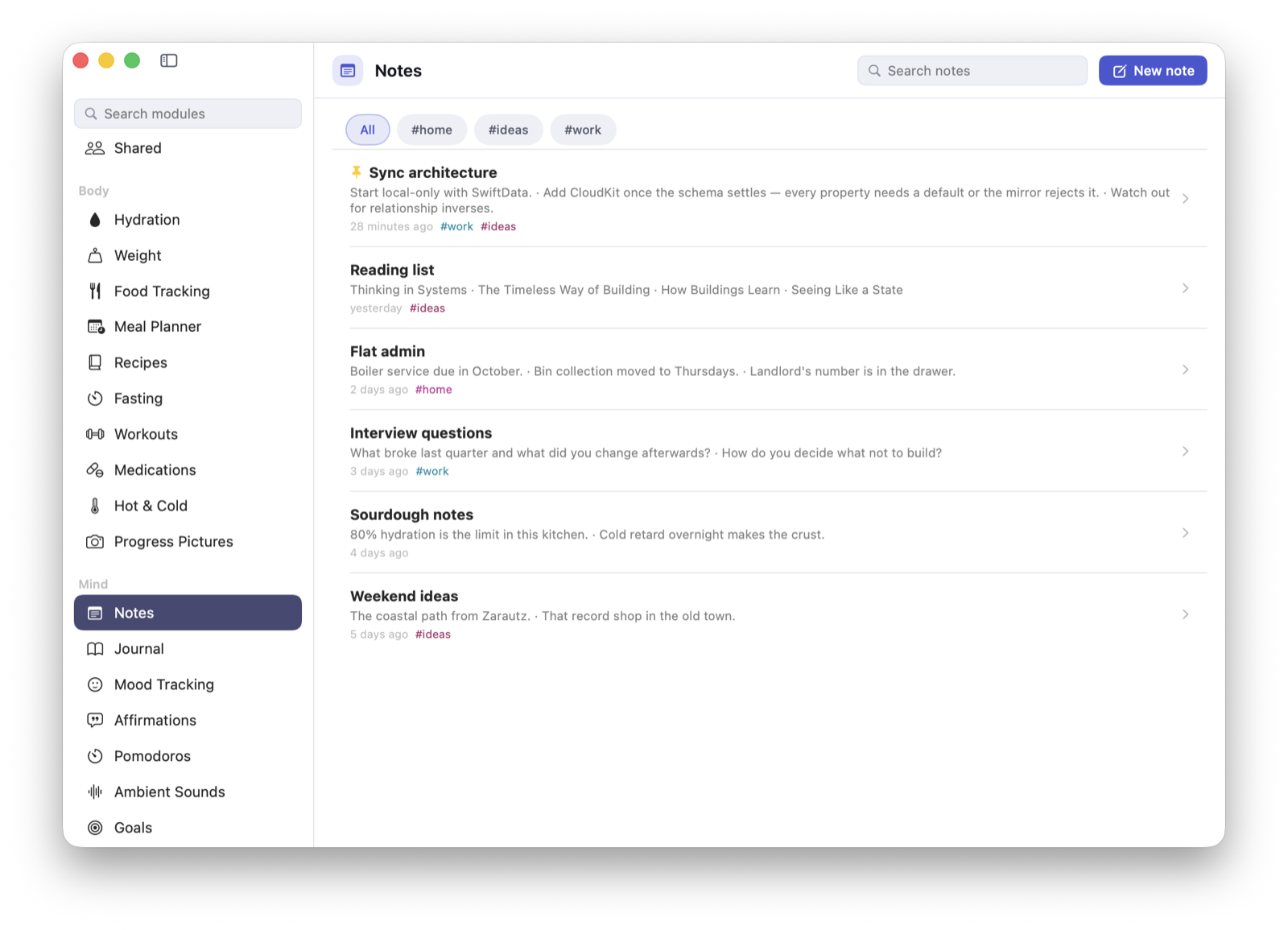Open the Sourdough notes title
The width and height of the screenshot is (1288, 930).
tap(411, 515)
